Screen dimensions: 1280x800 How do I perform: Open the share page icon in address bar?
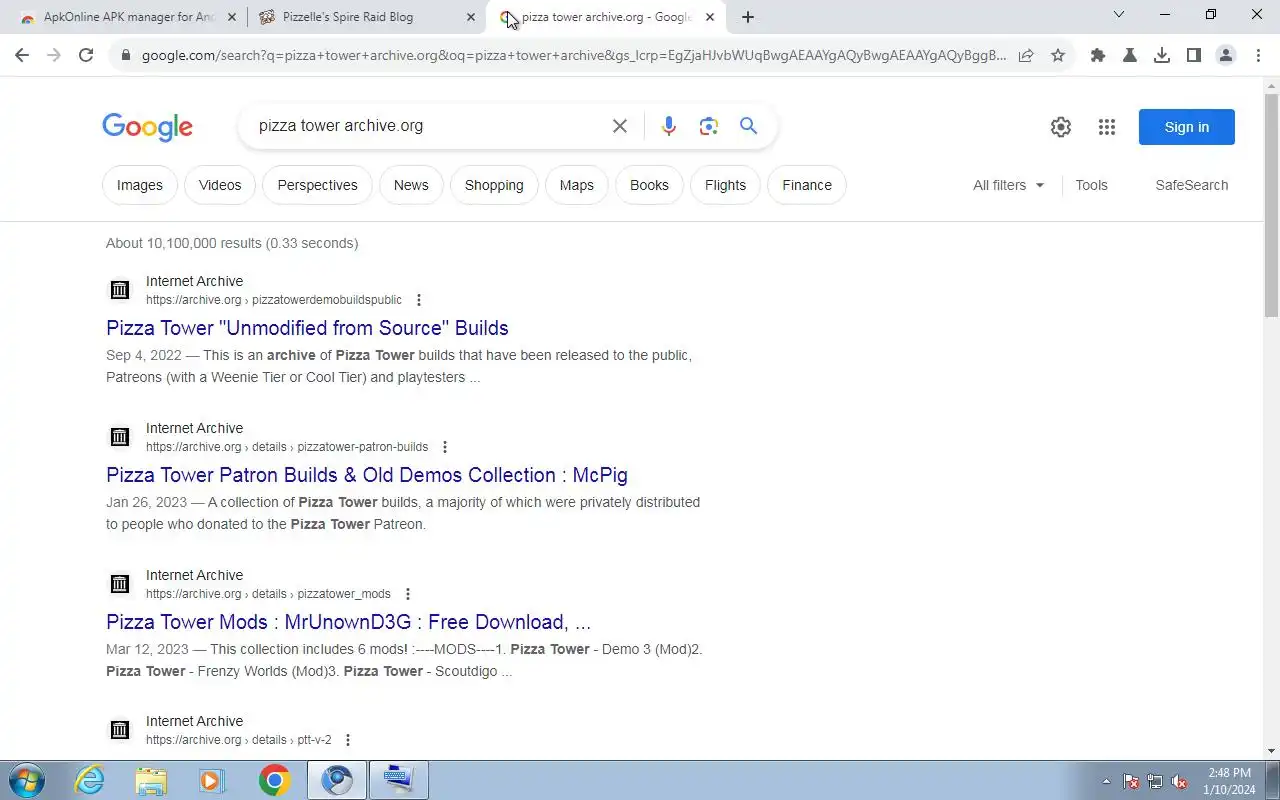tap(1026, 56)
